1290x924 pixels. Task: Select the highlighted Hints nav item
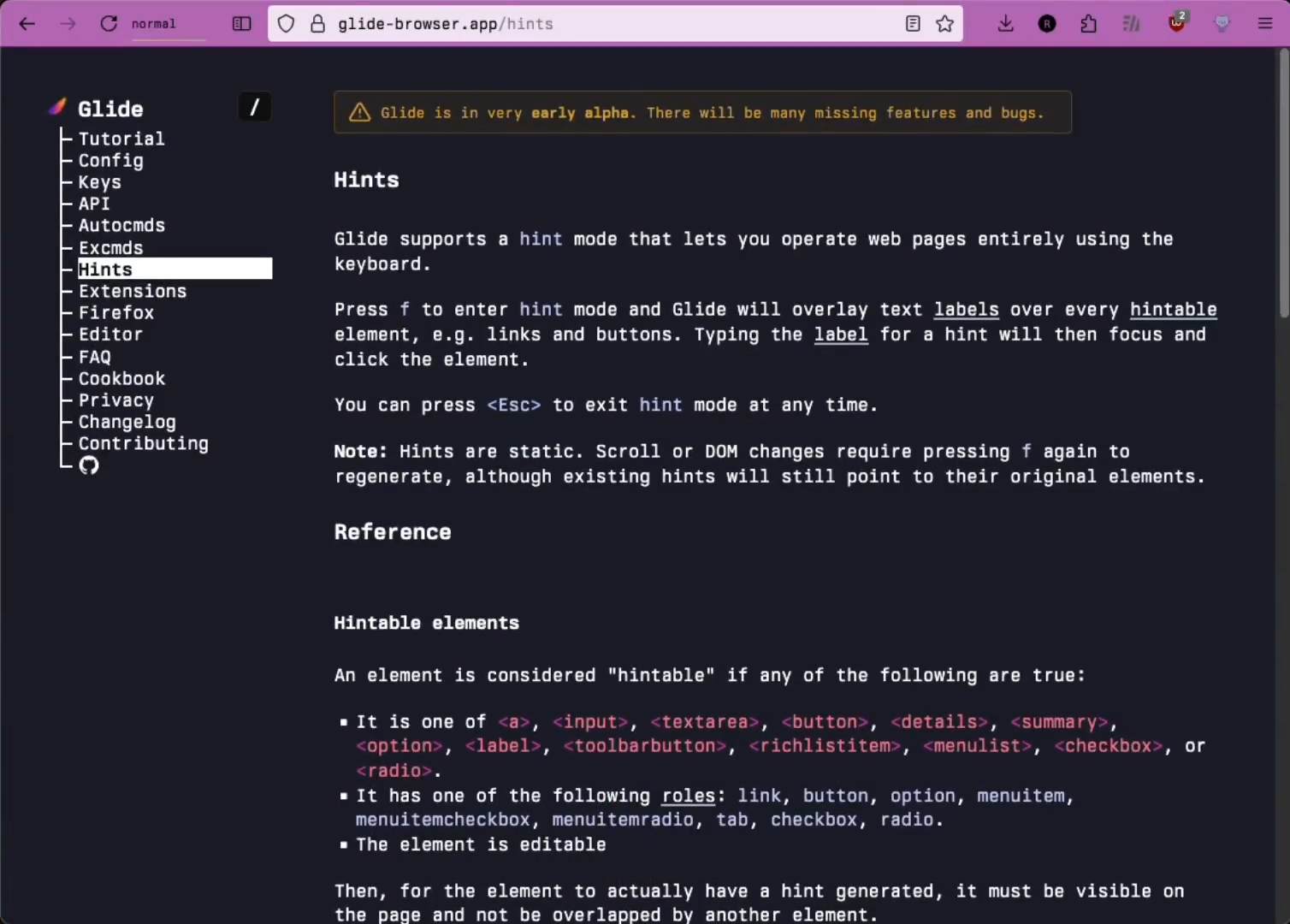click(175, 269)
